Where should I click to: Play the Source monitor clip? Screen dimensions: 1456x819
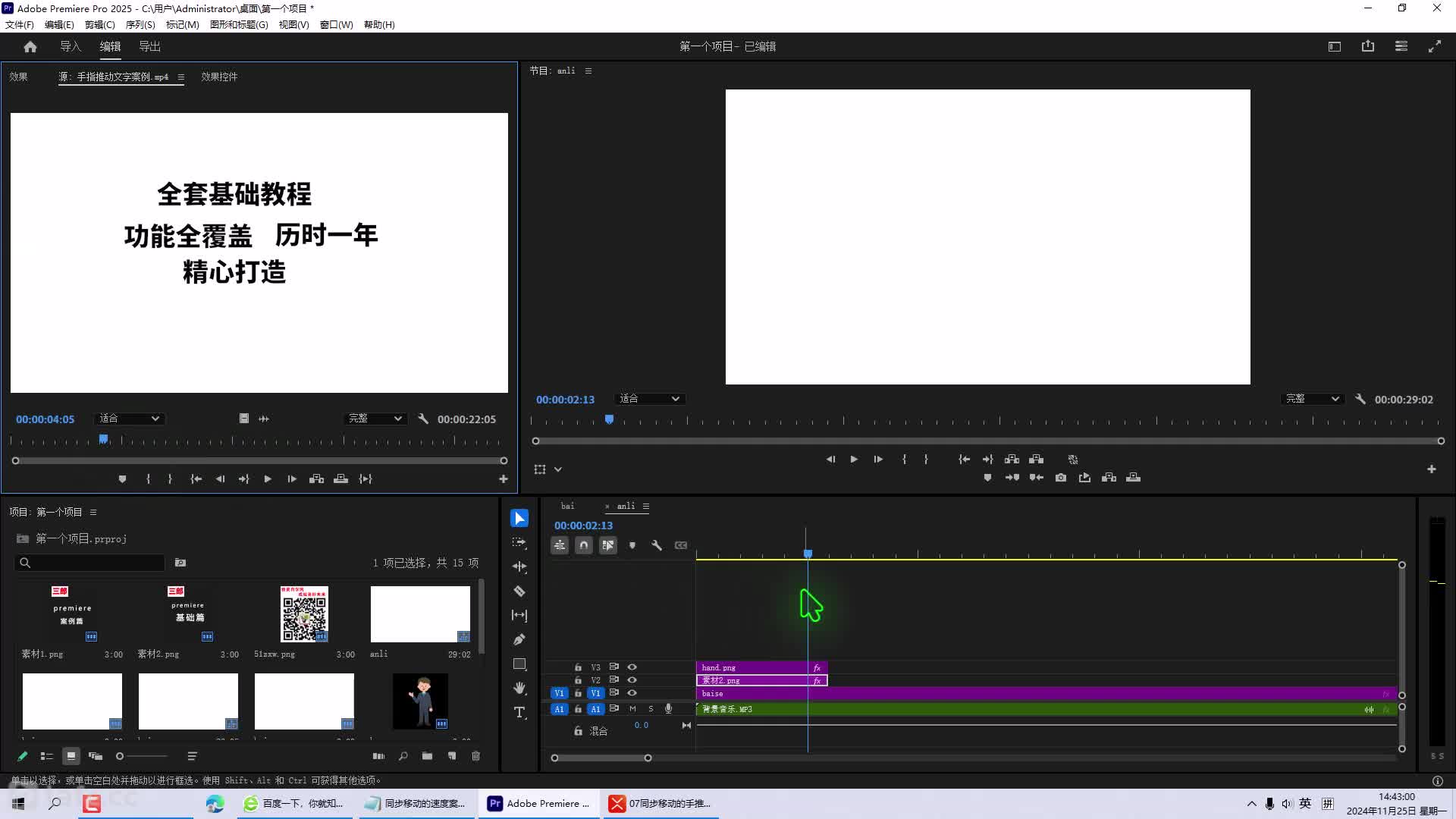pos(268,479)
